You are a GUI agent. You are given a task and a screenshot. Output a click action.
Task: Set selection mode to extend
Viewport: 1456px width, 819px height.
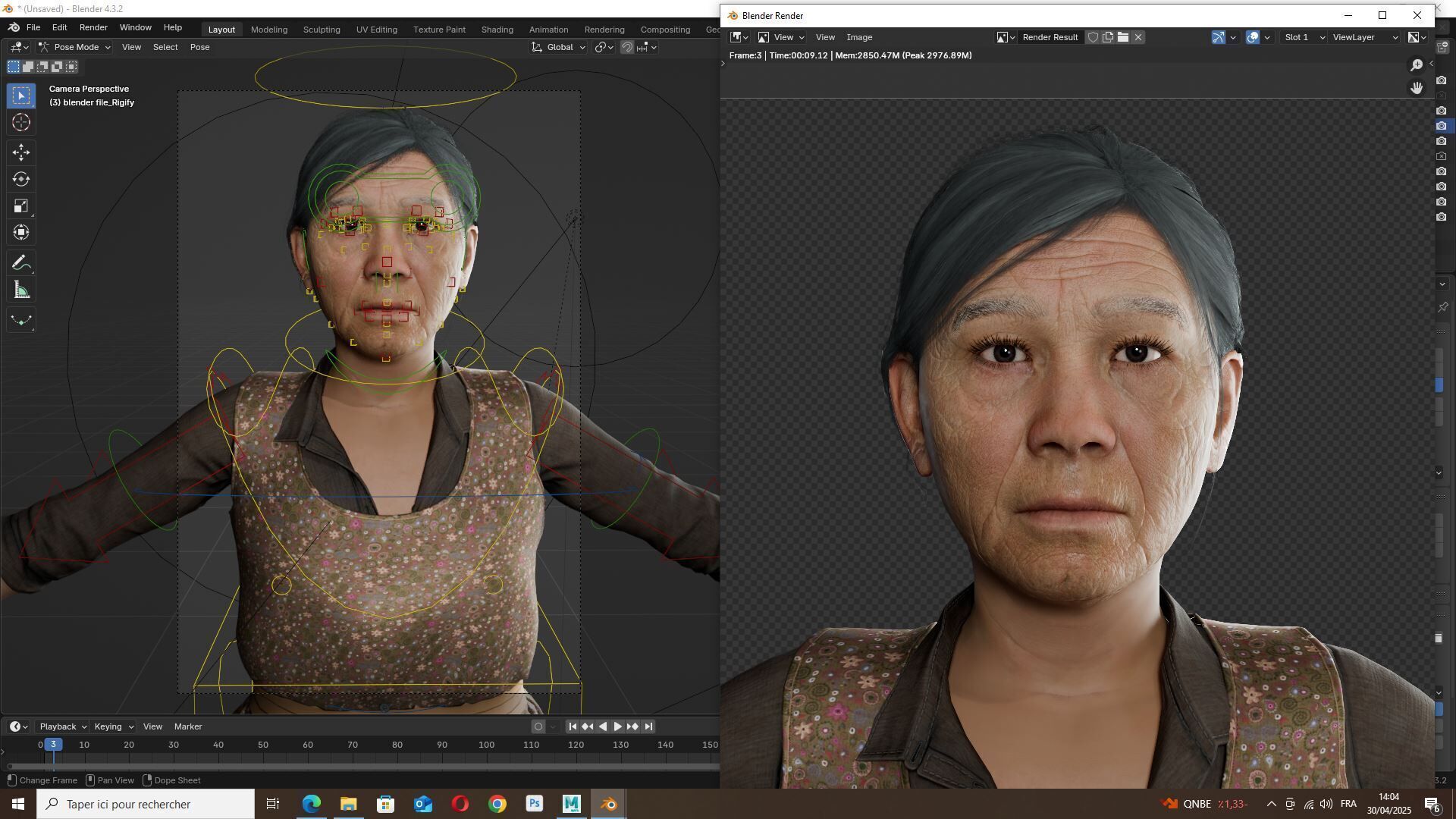(x=28, y=67)
